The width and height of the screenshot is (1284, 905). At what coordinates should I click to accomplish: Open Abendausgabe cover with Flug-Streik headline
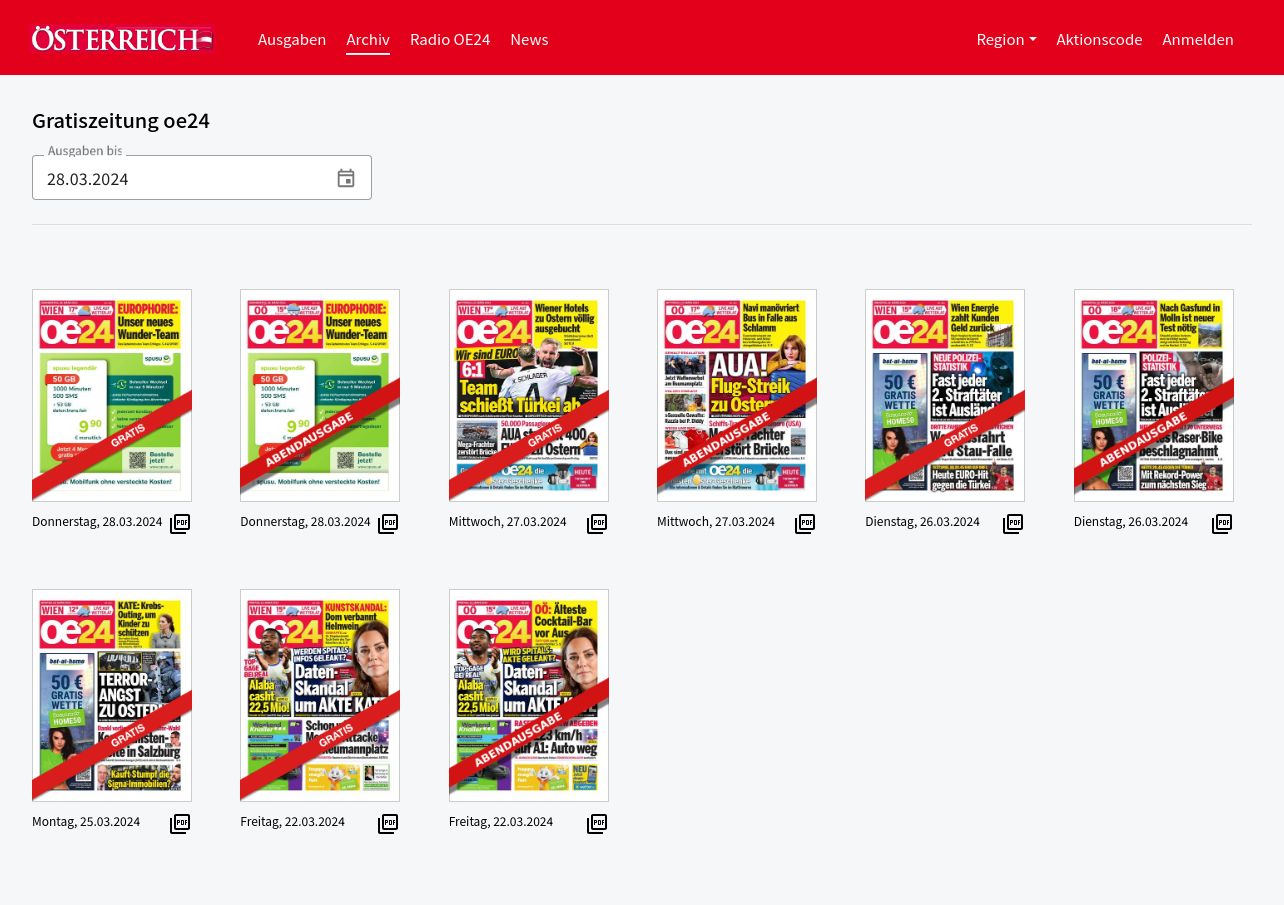tap(737, 395)
